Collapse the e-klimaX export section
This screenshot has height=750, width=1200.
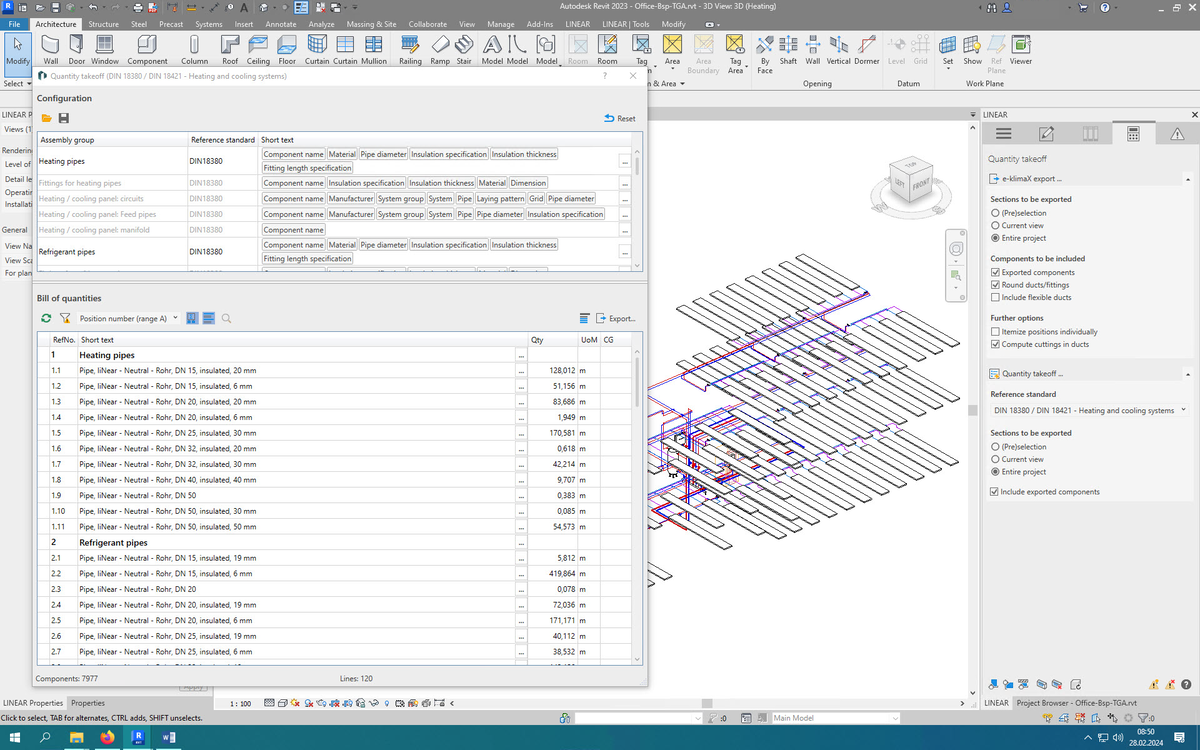click(x=1185, y=179)
